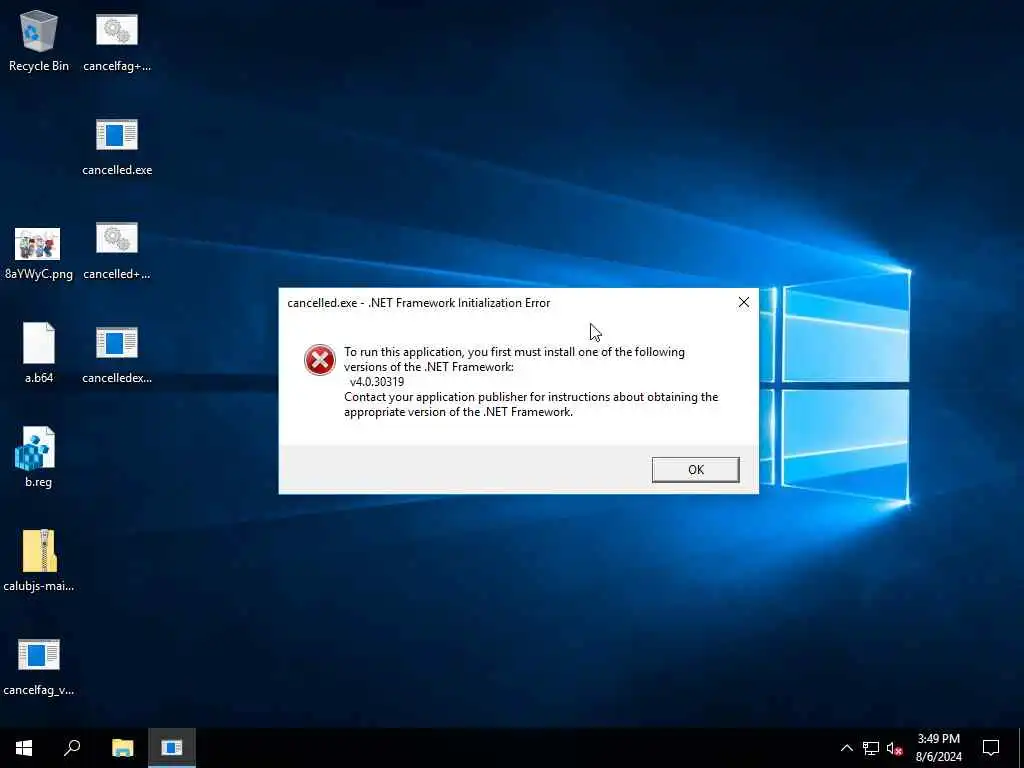The height and width of the screenshot is (768, 1024).
Task: Select the cancelled.exe desktop icon
Action: tap(117, 146)
